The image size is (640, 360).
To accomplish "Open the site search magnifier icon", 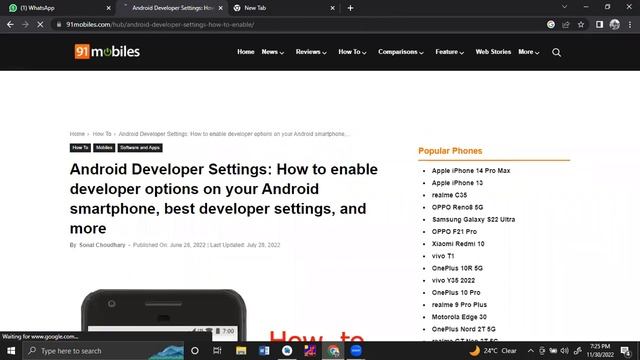I will pos(556,52).
